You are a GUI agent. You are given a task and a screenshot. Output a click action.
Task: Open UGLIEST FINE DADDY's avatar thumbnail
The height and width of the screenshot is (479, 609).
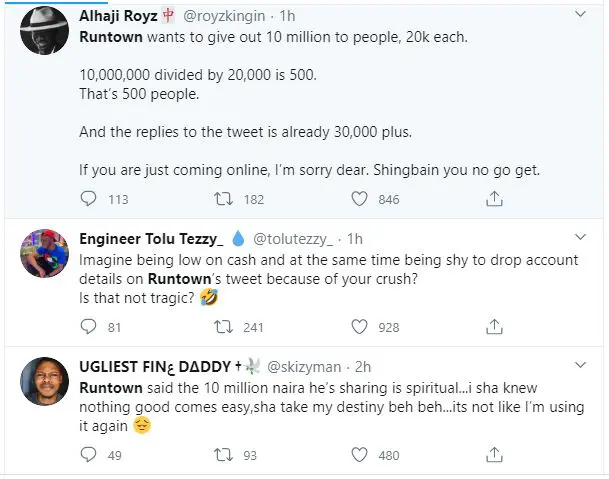47,383
